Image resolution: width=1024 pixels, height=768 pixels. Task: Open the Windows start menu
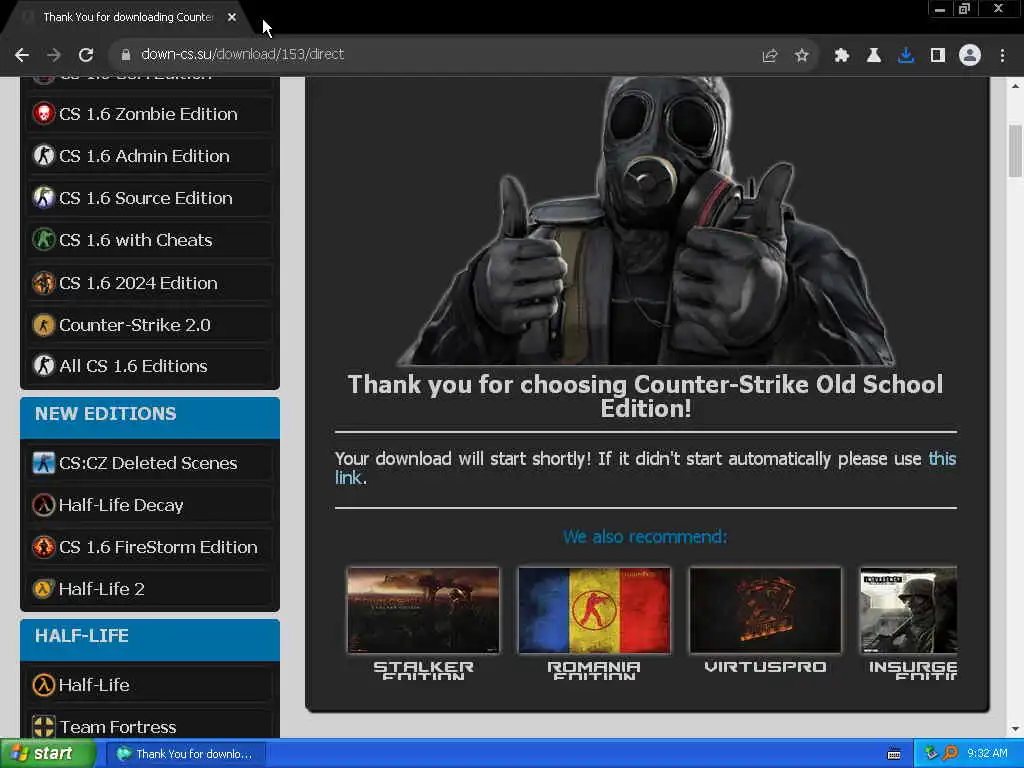click(x=47, y=754)
